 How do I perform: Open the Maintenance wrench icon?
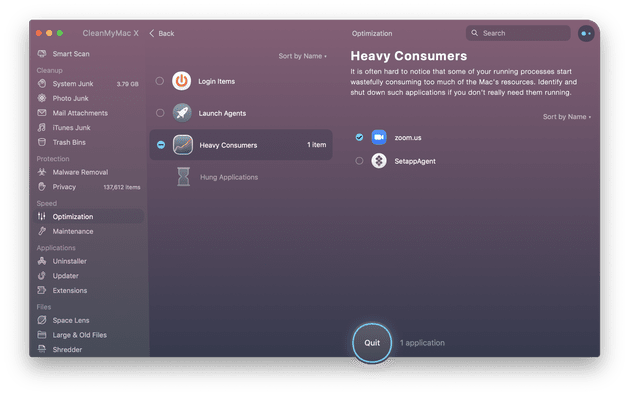pyautogui.click(x=42, y=231)
